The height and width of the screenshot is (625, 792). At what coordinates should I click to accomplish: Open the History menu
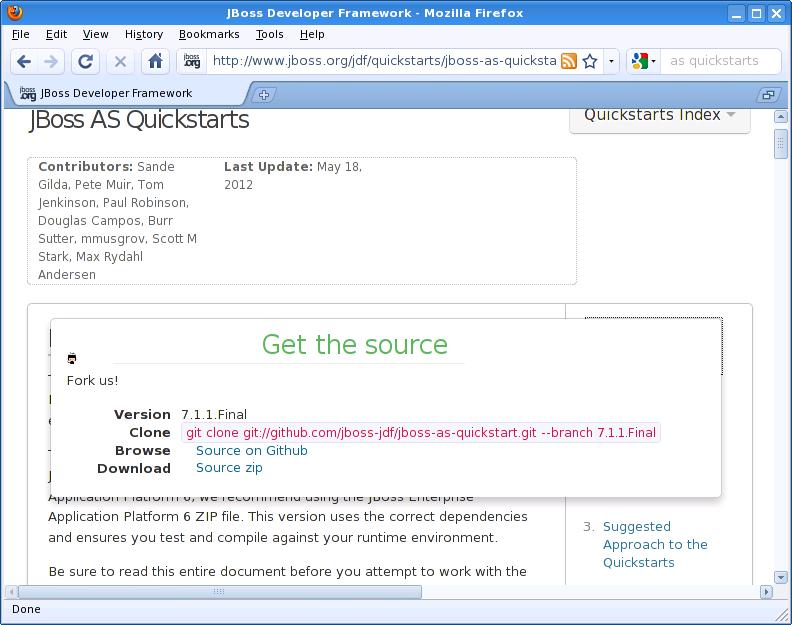click(x=143, y=34)
